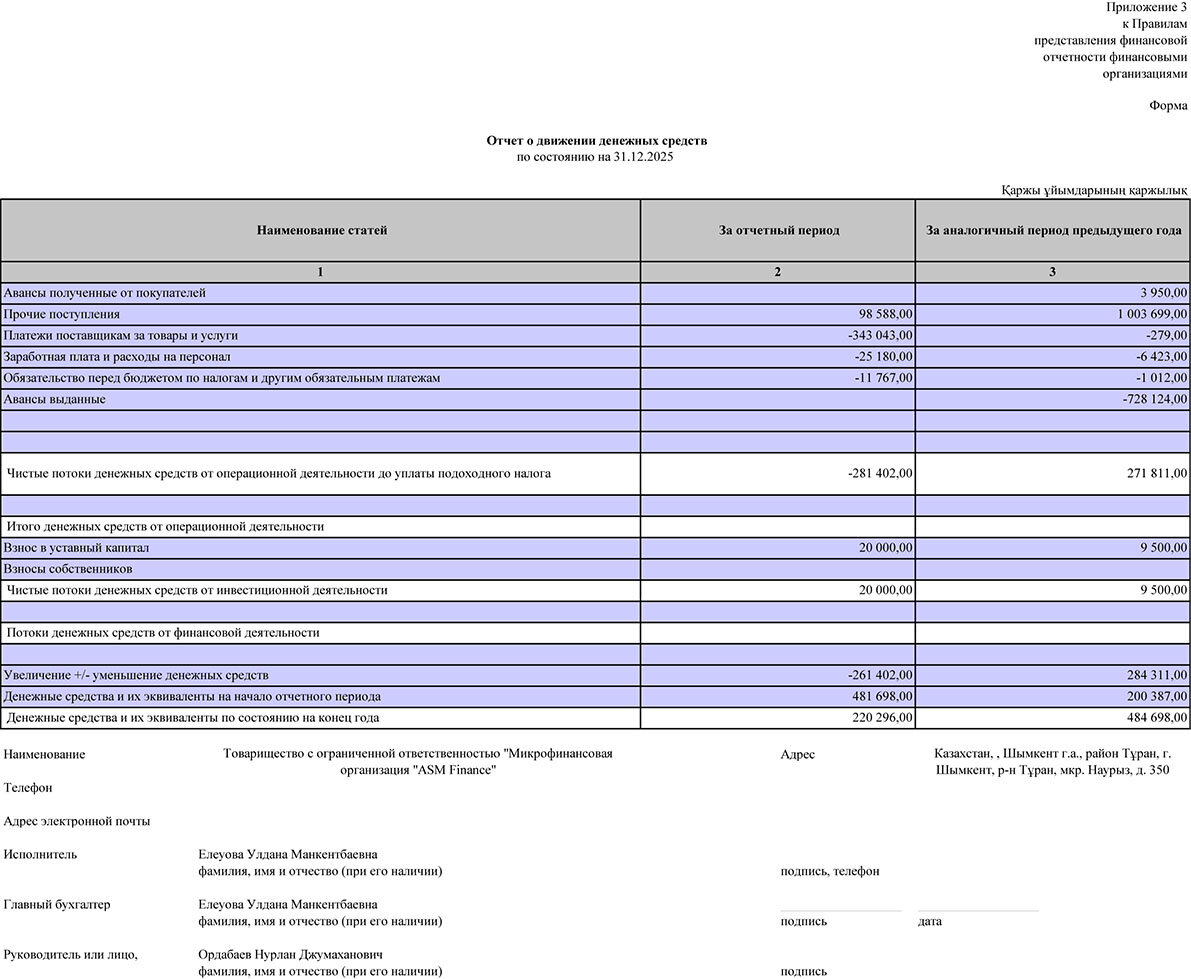Select the date line 'по состоянию на 31.12.2025'
This screenshot has width=1191, height=979.
(x=595, y=157)
